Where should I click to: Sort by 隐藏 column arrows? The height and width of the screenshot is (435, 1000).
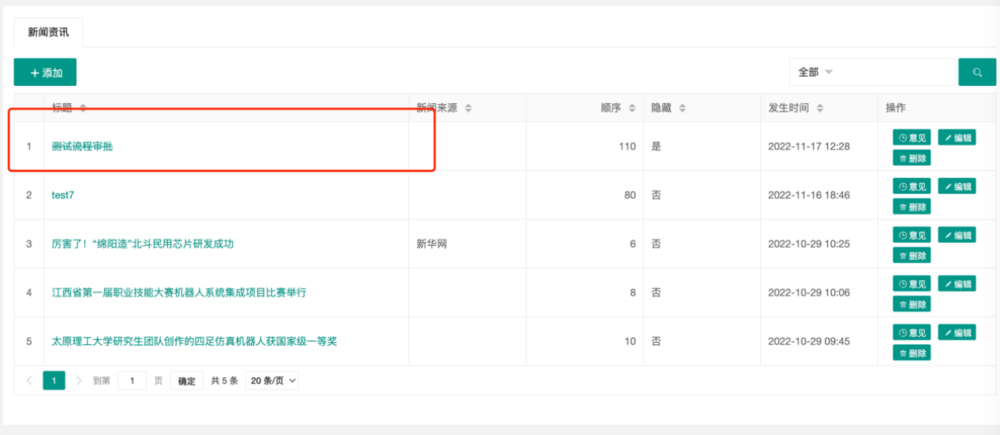pyautogui.click(x=681, y=108)
